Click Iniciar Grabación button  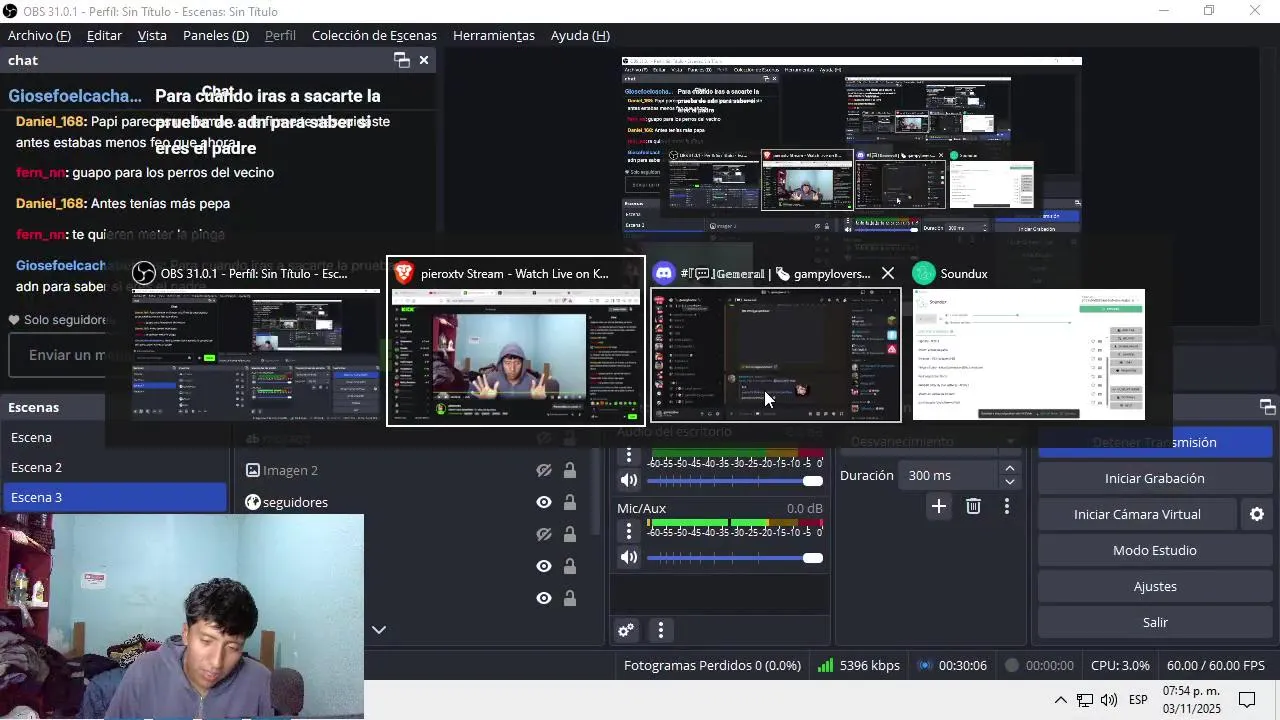coord(1155,478)
